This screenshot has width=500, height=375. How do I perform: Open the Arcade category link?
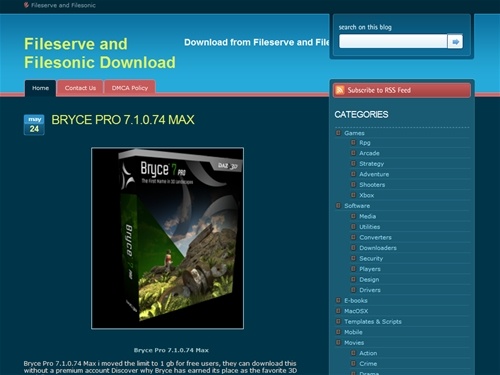pyautogui.click(x=369, y=153)
